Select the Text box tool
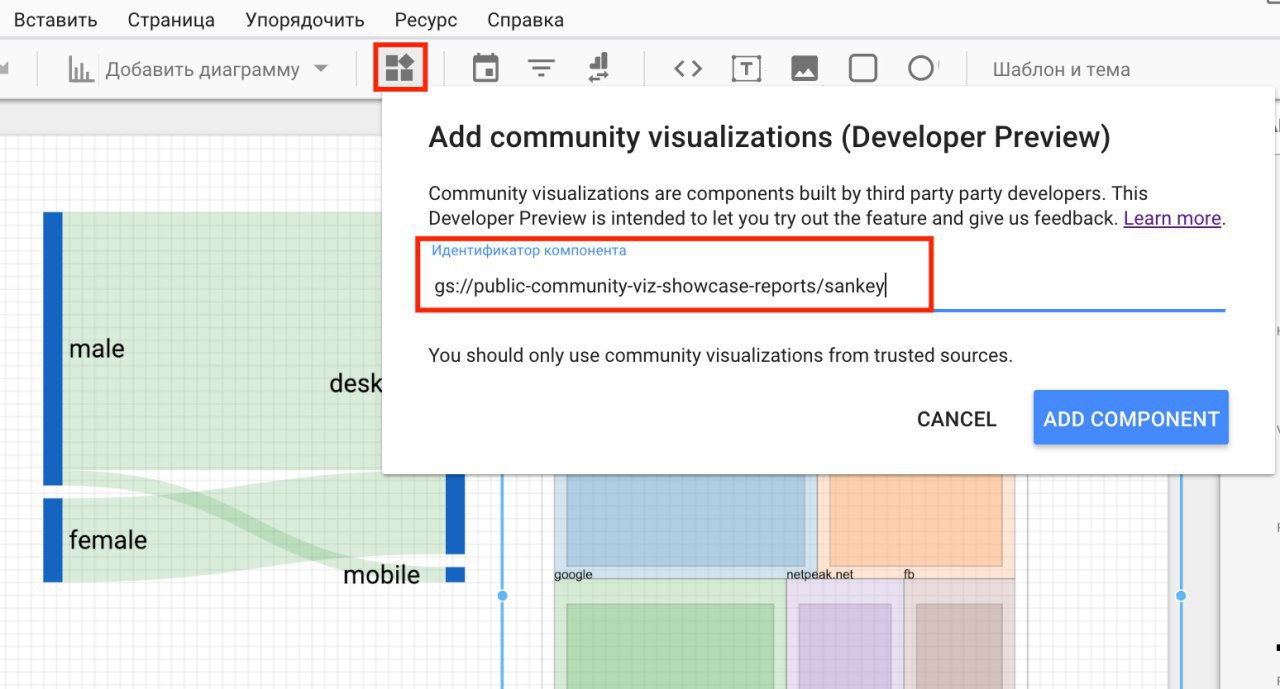 pyautogui.click(x=746, y=69)
